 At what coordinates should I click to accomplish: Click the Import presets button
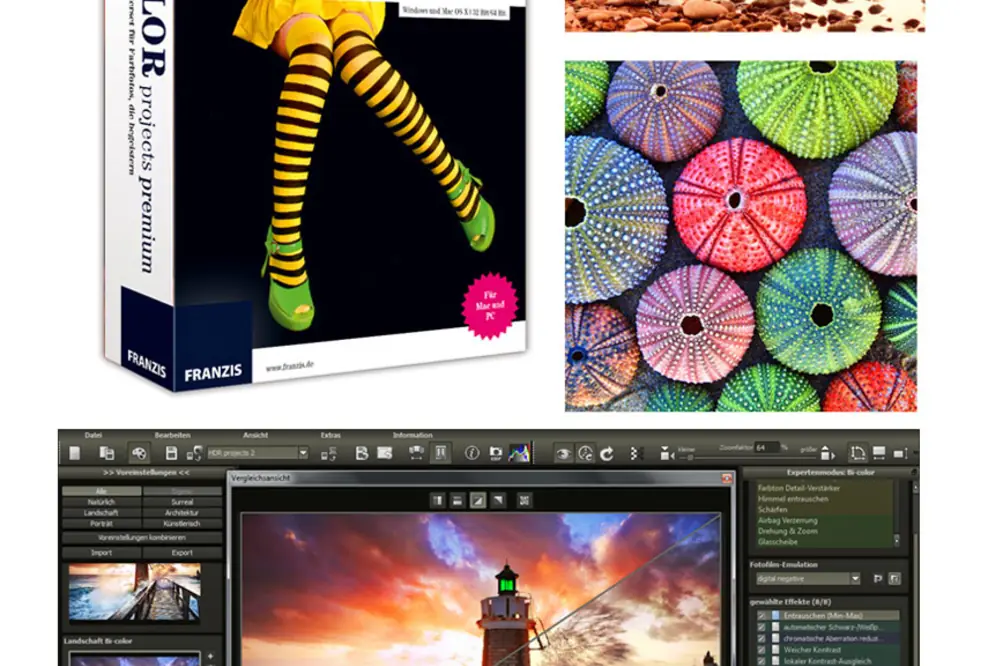101,553
